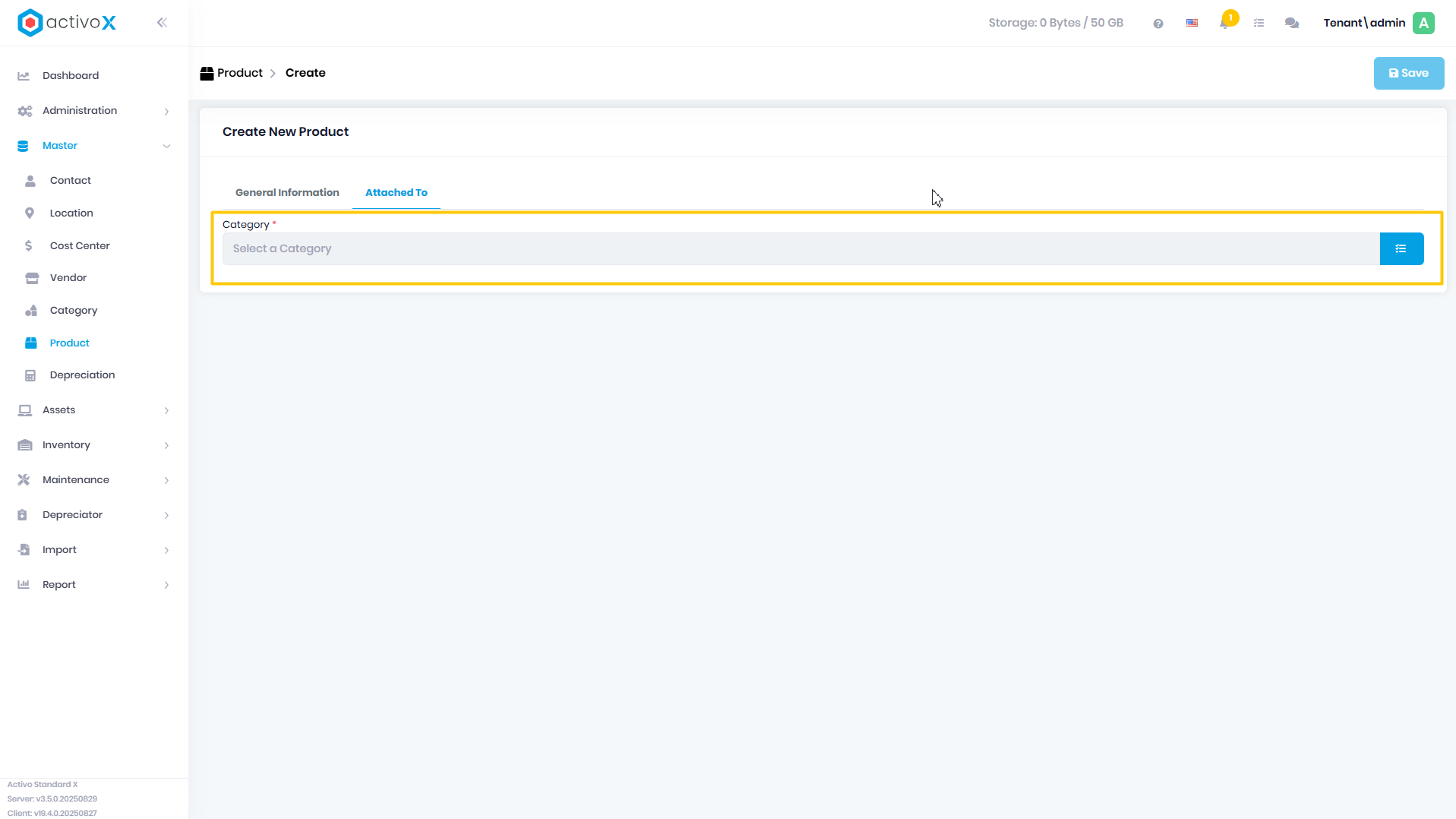
Task: Open Category page from sidebar
Action: (74, 311)
